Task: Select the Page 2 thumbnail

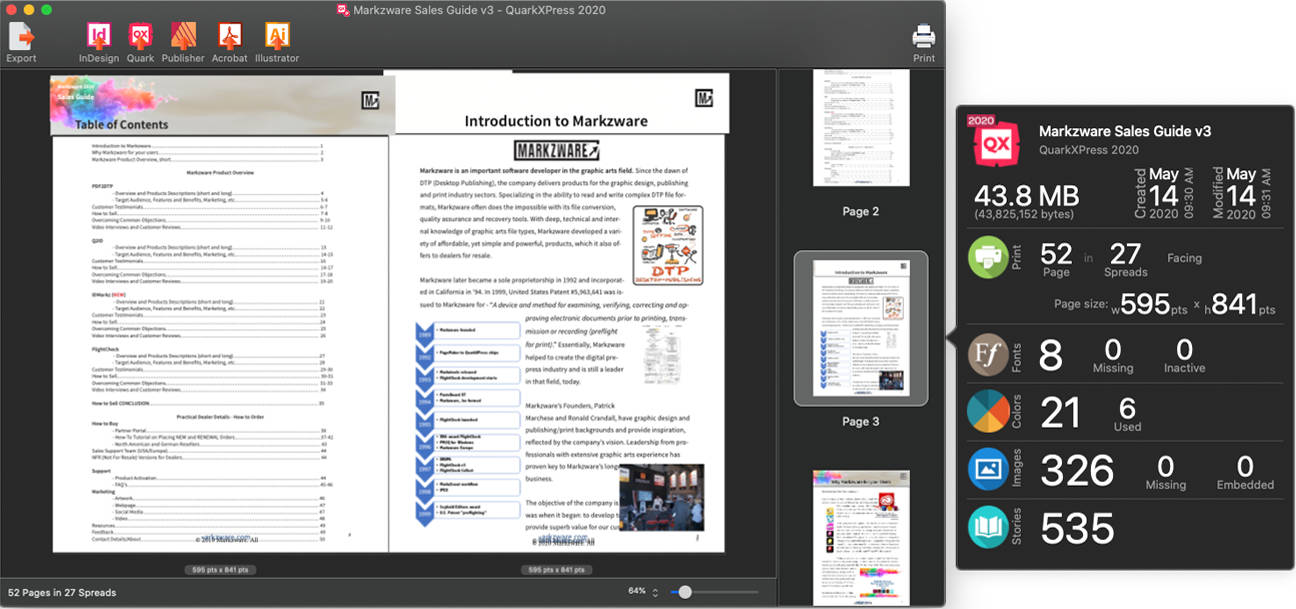Action: (860, 128)
